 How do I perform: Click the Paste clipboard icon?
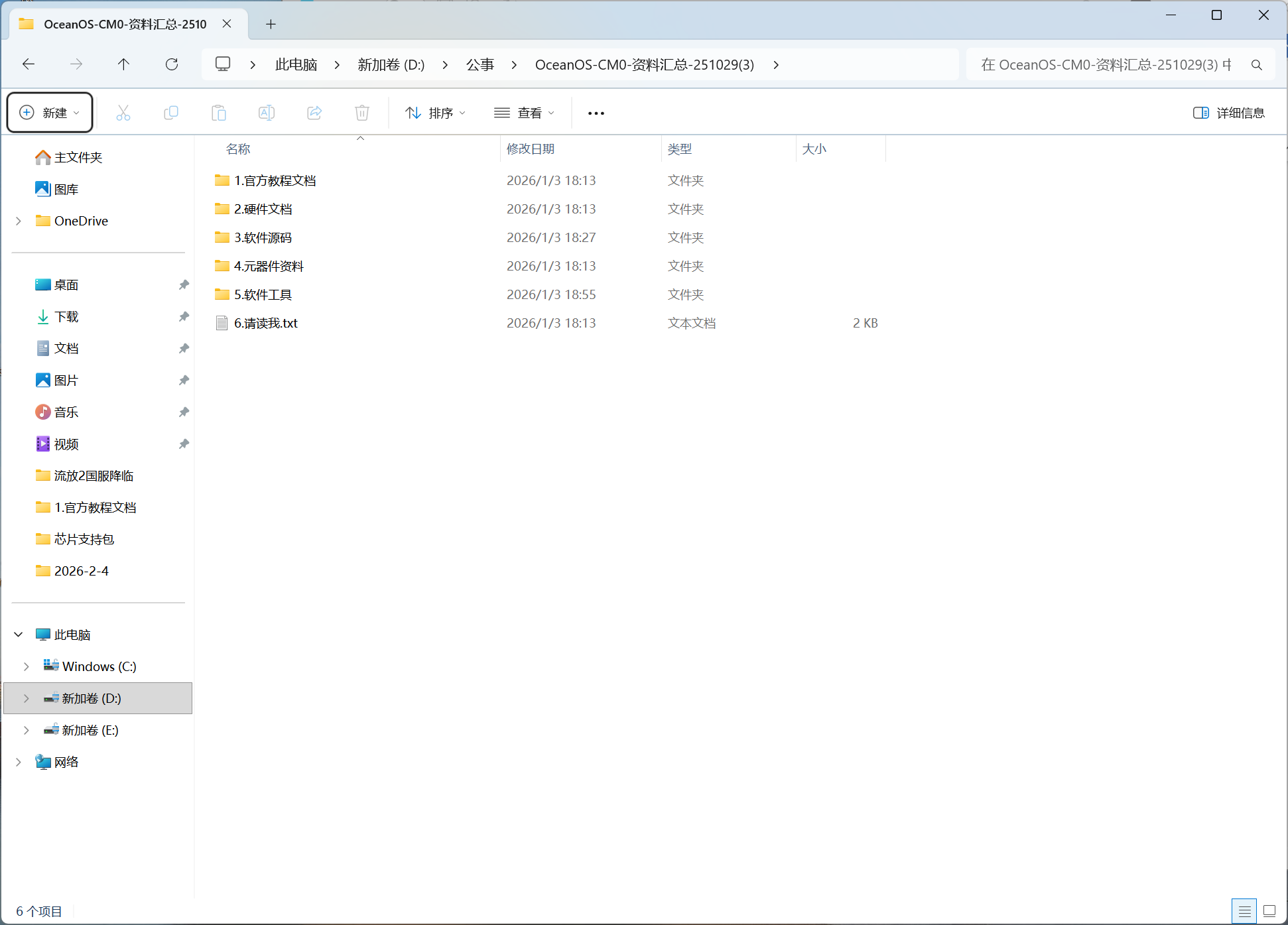[219, 113]
